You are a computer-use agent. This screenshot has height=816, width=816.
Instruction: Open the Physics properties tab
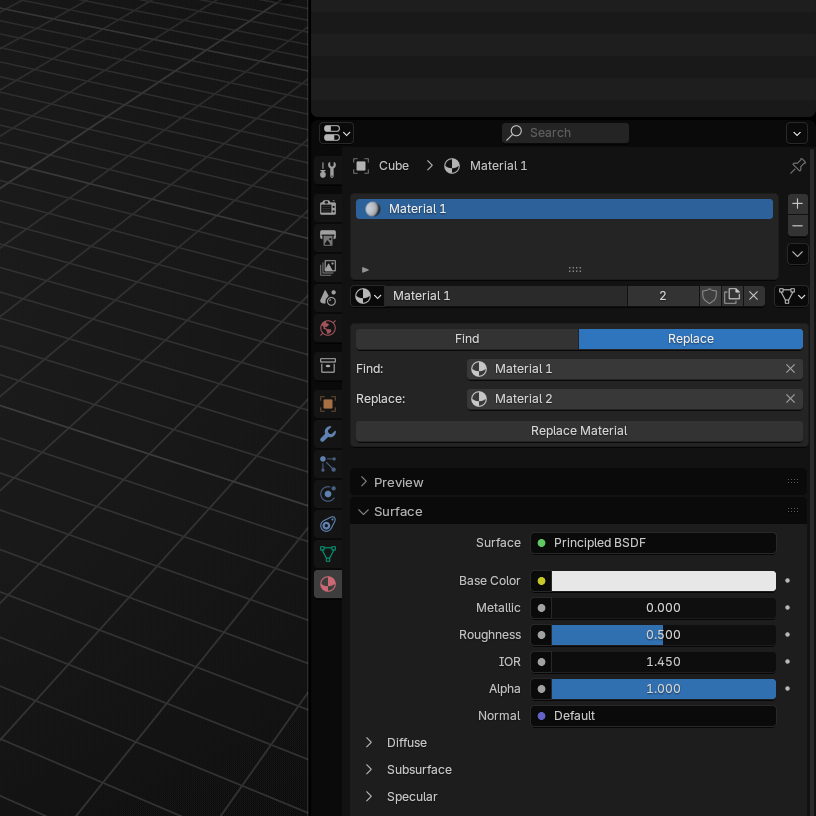click(x=328, y=493)
